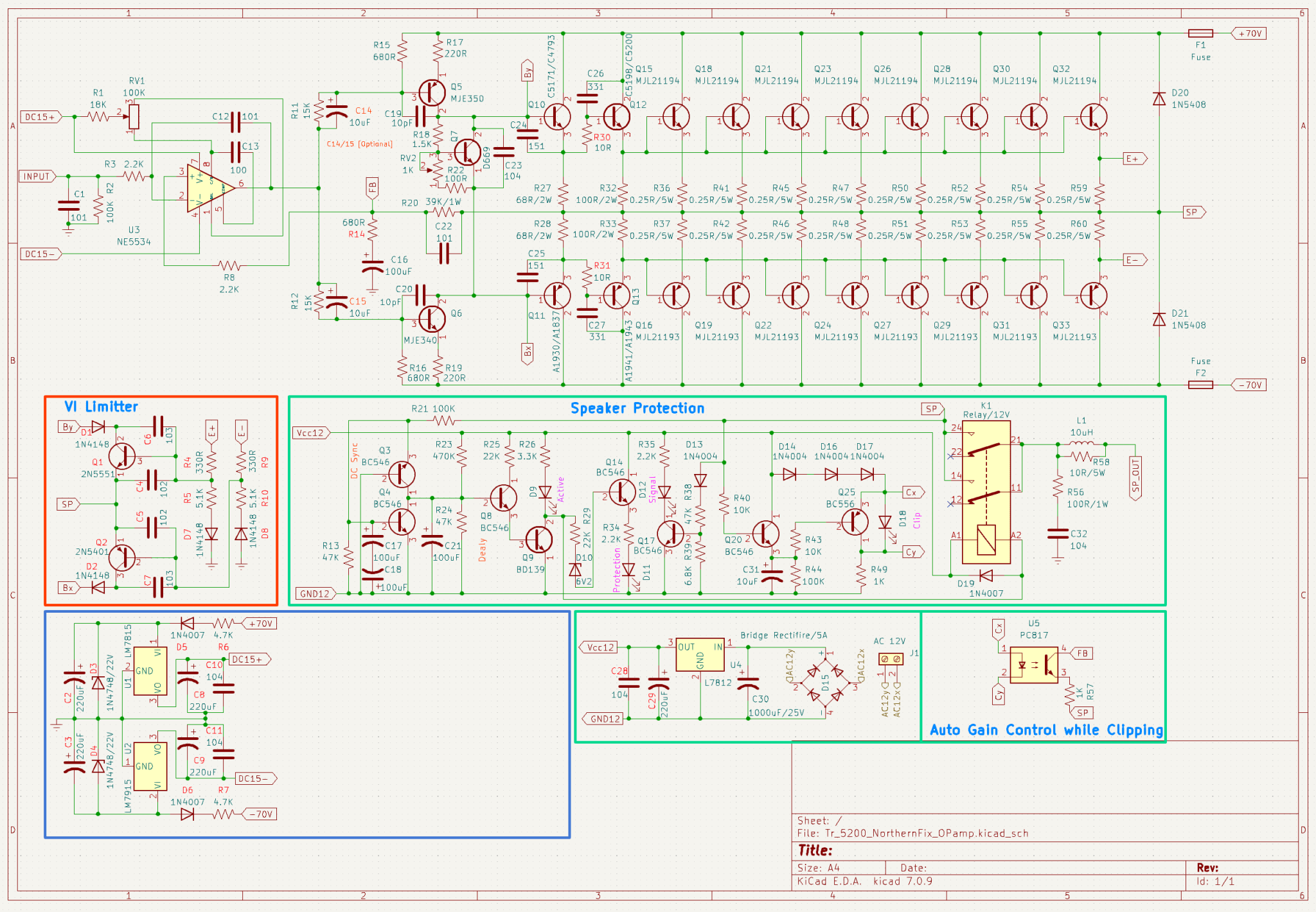Click the R20 39K/1W feedback resistor
The width and height of the screenshot is (1316, 912).
(x=444, y=212)
